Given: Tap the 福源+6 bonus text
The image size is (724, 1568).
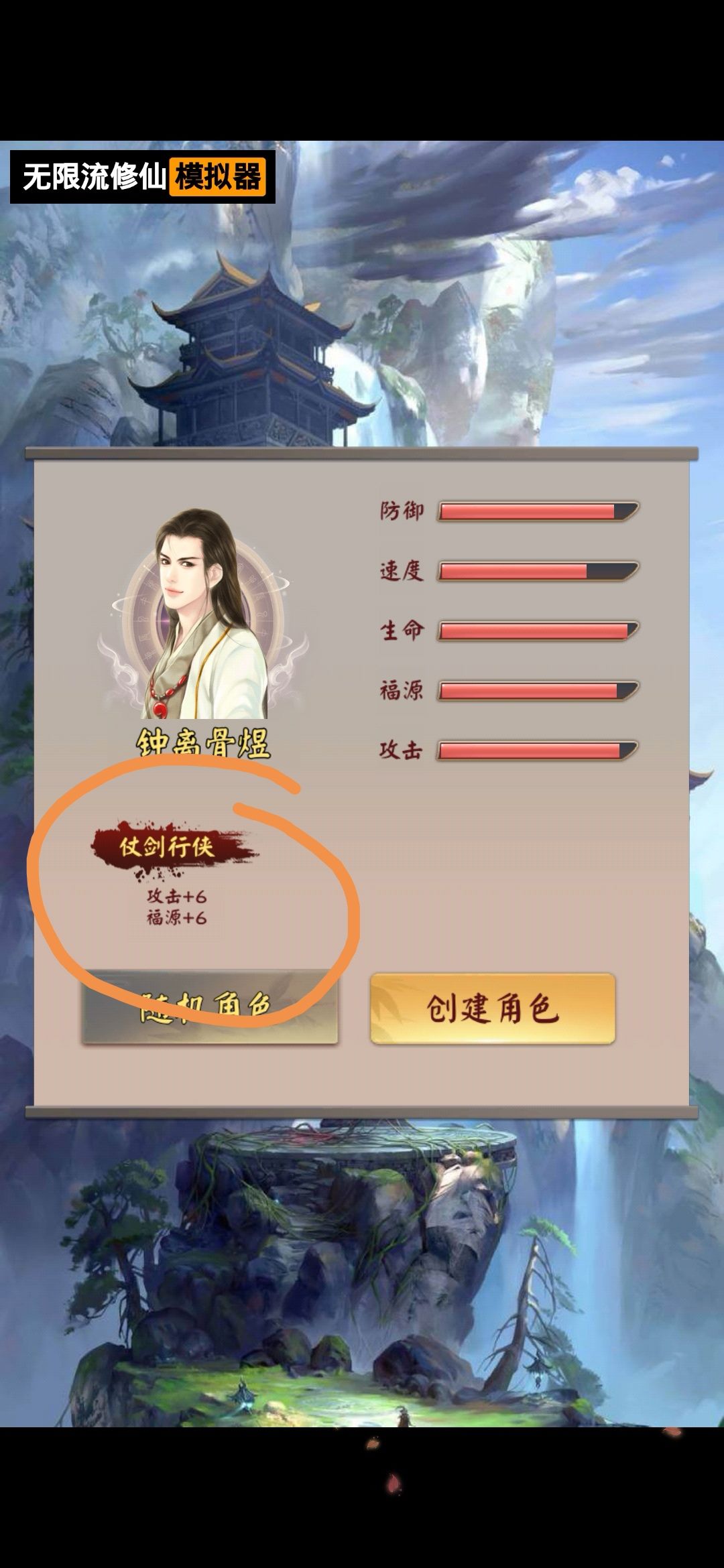Looking at the screenshot, I should (x=177, y=917).
